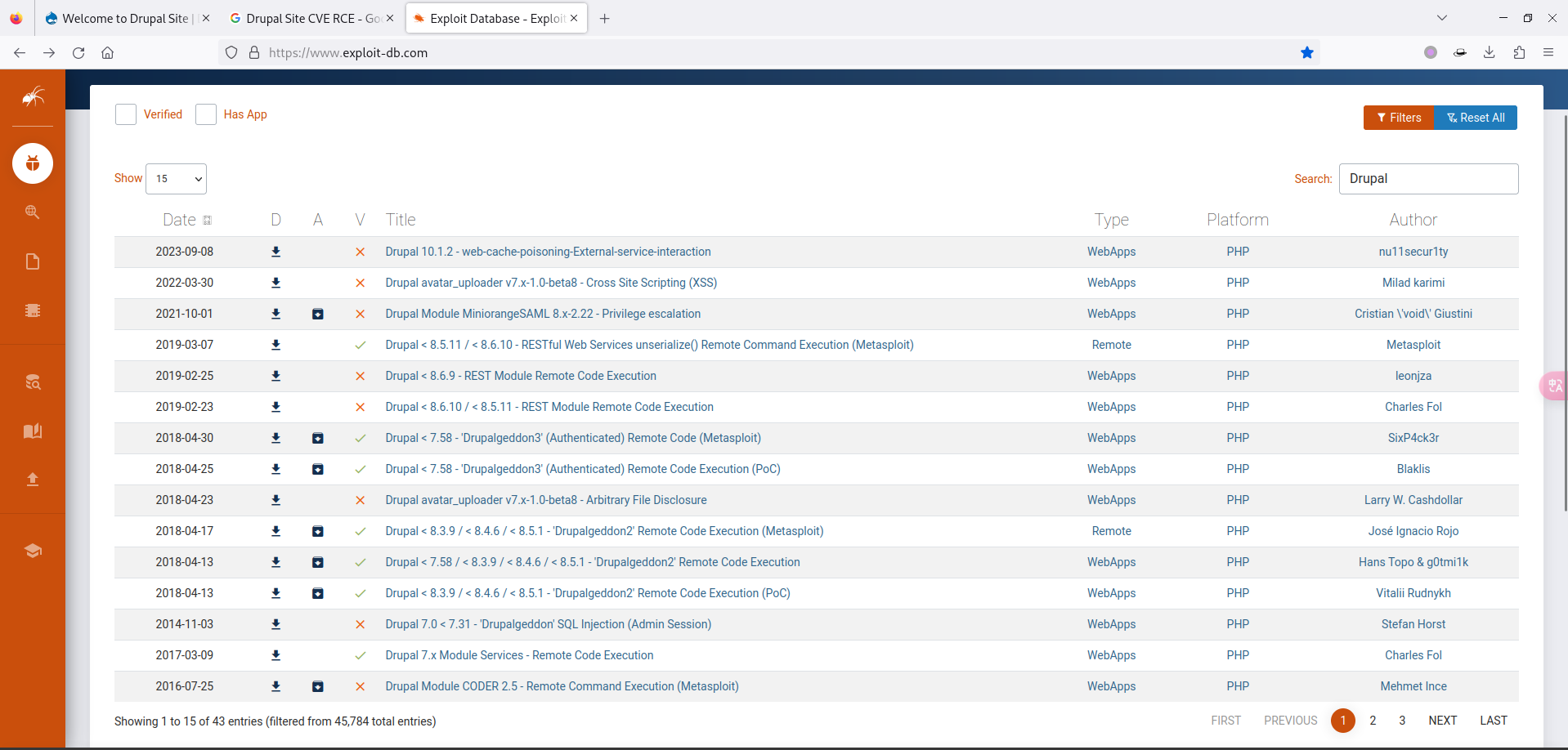Open the SearchSploit manual book icon

[33, 431]
